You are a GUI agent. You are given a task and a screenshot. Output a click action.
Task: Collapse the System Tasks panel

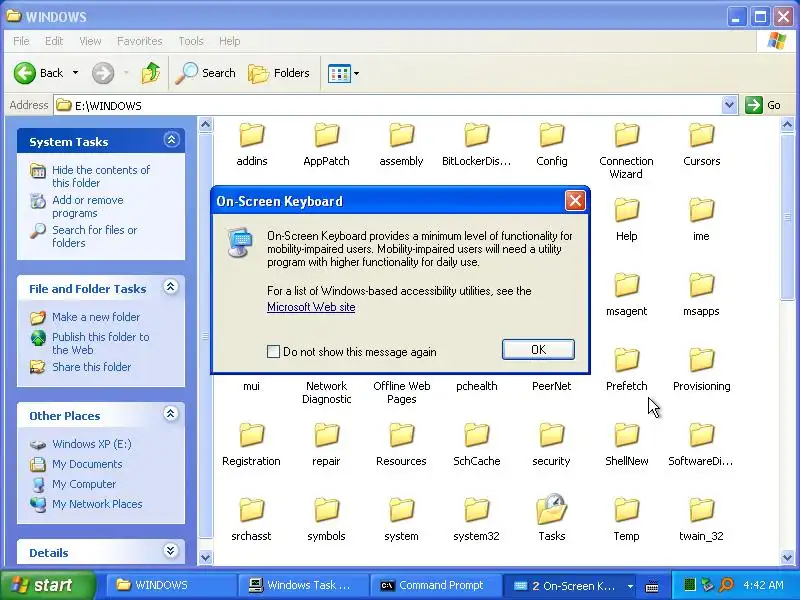171,140
